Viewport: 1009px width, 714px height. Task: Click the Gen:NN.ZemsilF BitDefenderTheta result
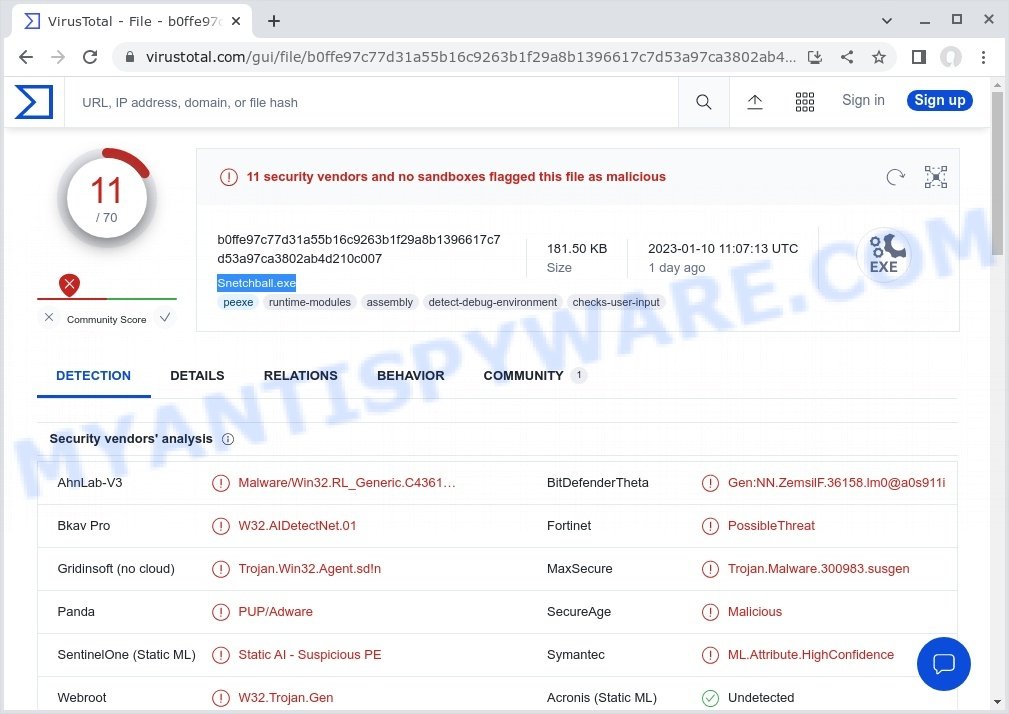click(837, 483)
